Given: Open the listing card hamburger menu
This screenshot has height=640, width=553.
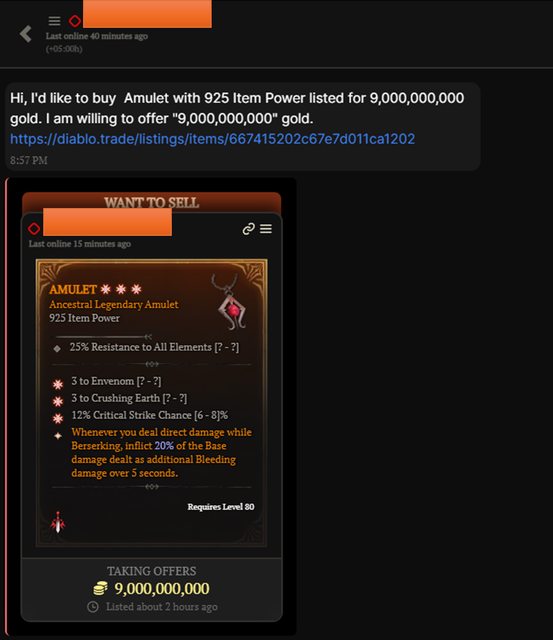Looking at the screenshot, I should pos(266,229).
